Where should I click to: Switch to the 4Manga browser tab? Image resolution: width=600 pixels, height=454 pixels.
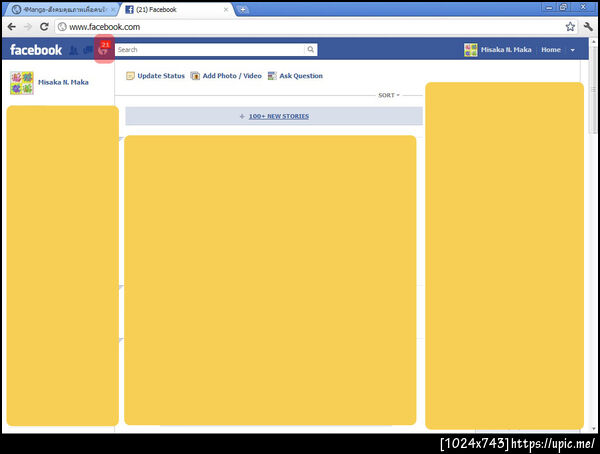61,10
